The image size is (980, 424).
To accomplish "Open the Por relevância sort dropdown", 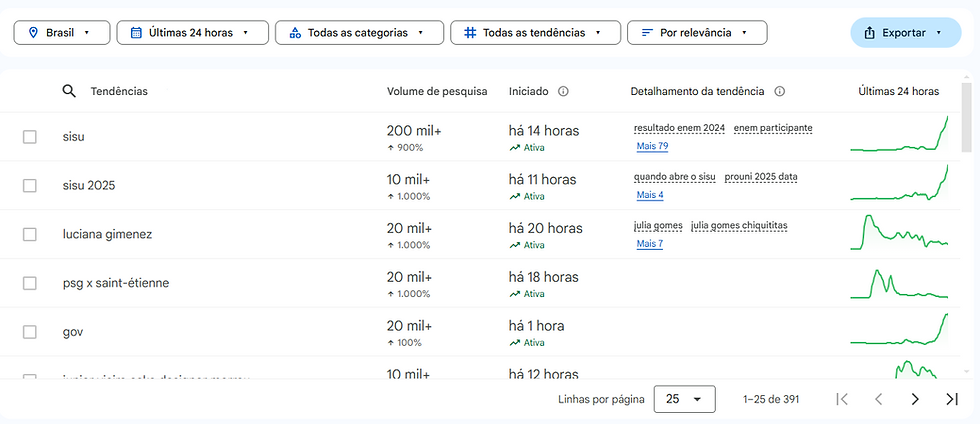I will coord(698,33).
